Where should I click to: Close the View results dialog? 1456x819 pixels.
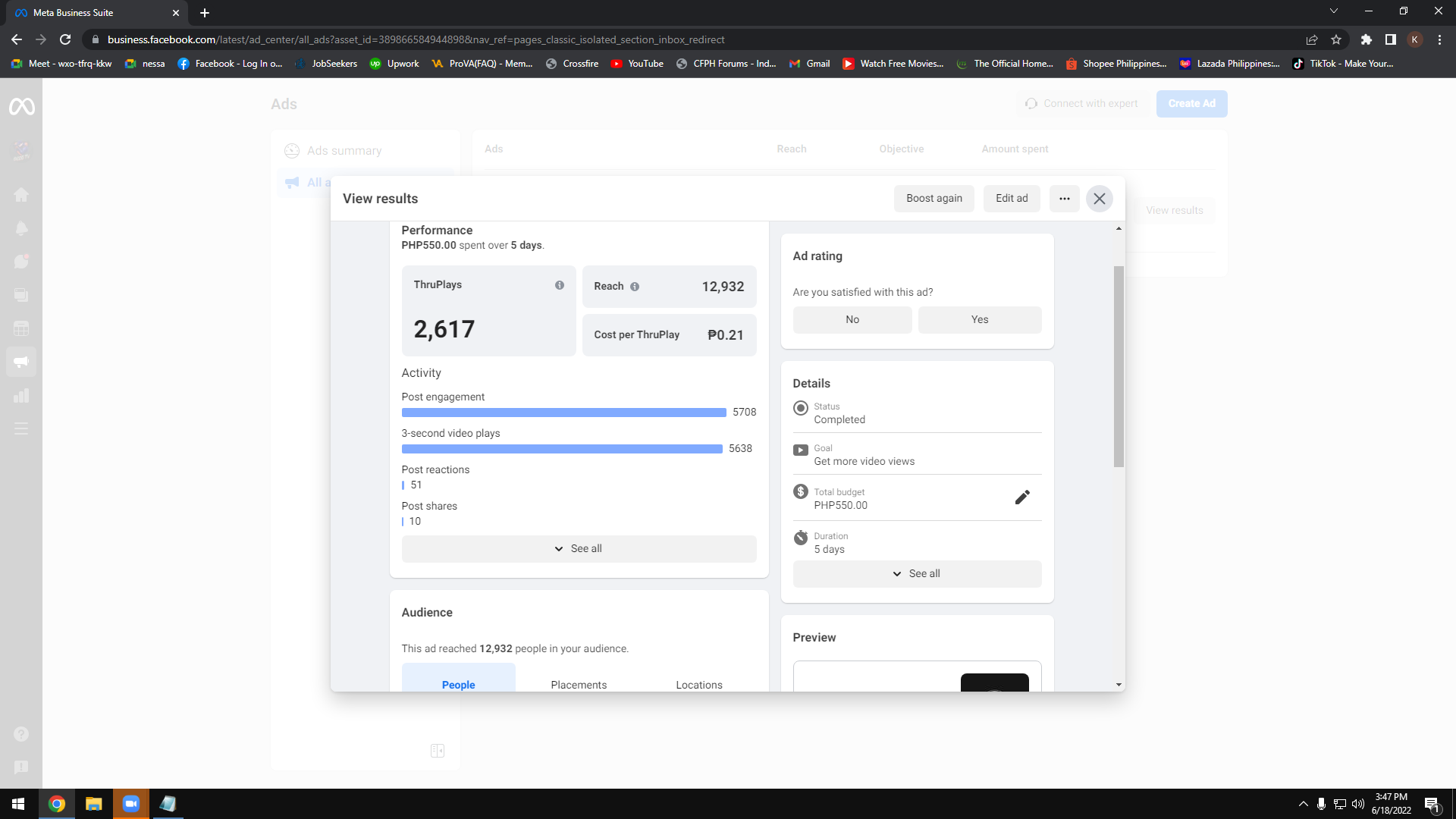1100,199
